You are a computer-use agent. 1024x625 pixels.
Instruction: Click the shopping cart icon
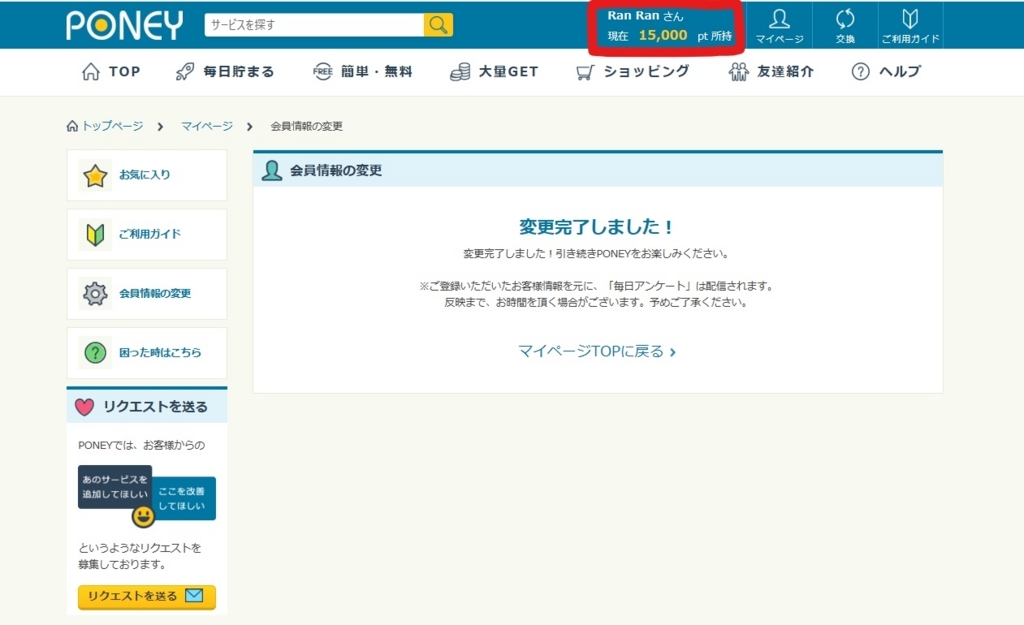point(585,71)
